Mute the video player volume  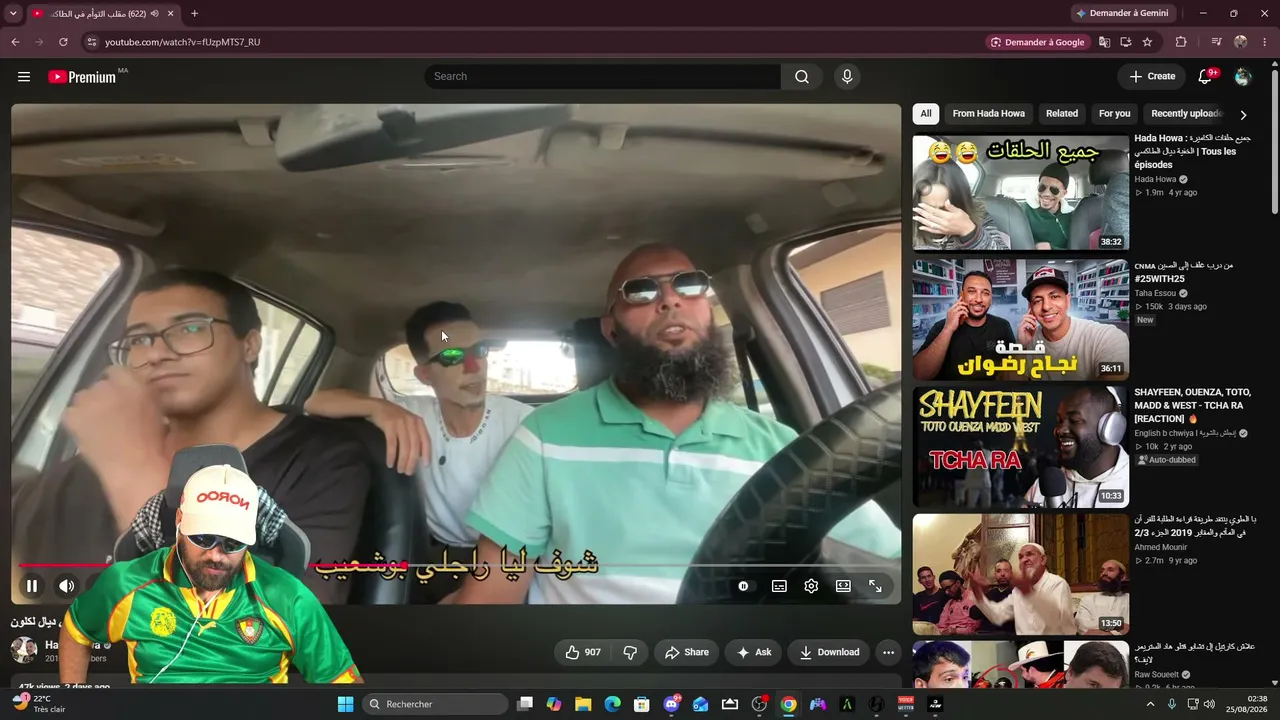(66, 586)
